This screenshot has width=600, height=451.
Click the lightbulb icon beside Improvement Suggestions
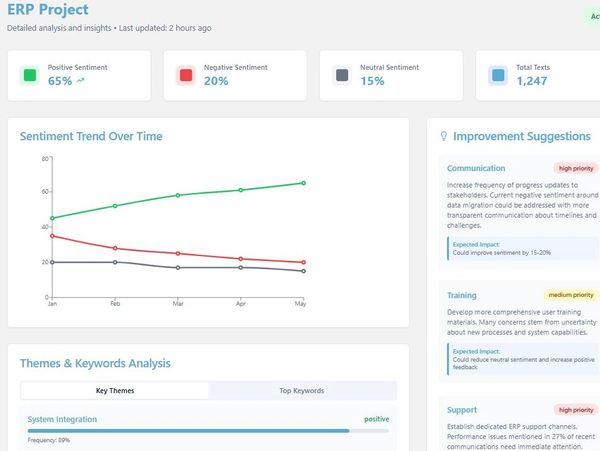pos(443,136)
